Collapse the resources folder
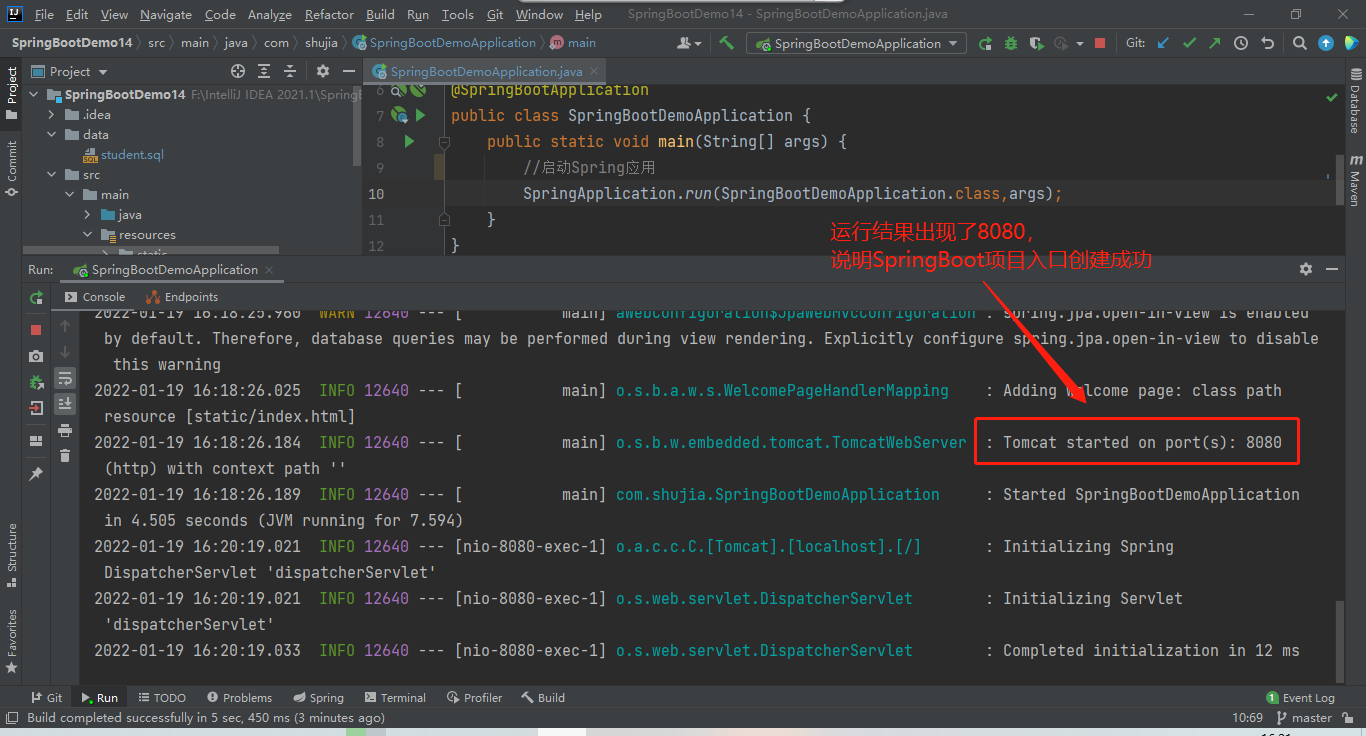The width and height of the screenshot is (1366, 736). click(89, 235)
